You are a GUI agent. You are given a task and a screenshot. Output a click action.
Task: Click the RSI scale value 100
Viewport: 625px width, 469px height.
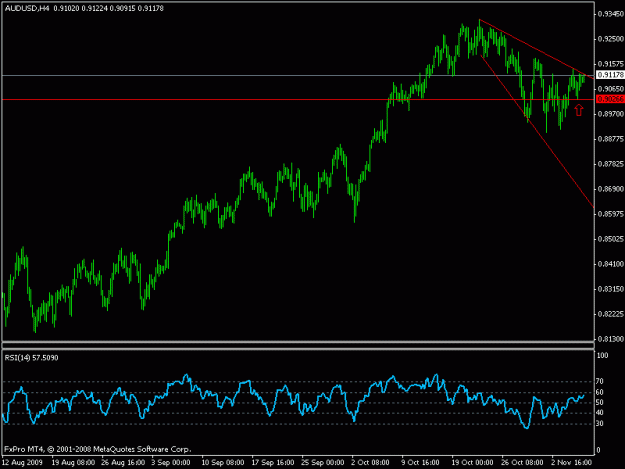pyautogui.click(x=602, y=355)
